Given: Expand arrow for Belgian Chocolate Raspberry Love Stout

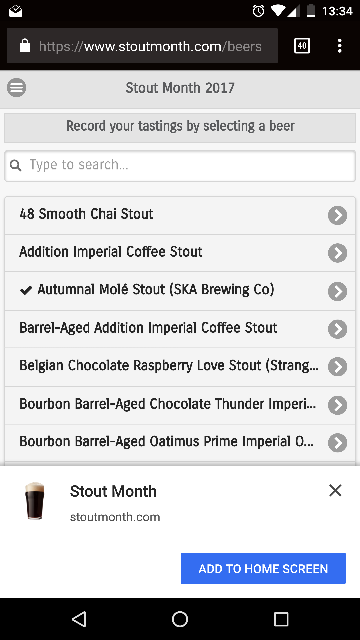Looking at the screenshot, I should [338, 367].
